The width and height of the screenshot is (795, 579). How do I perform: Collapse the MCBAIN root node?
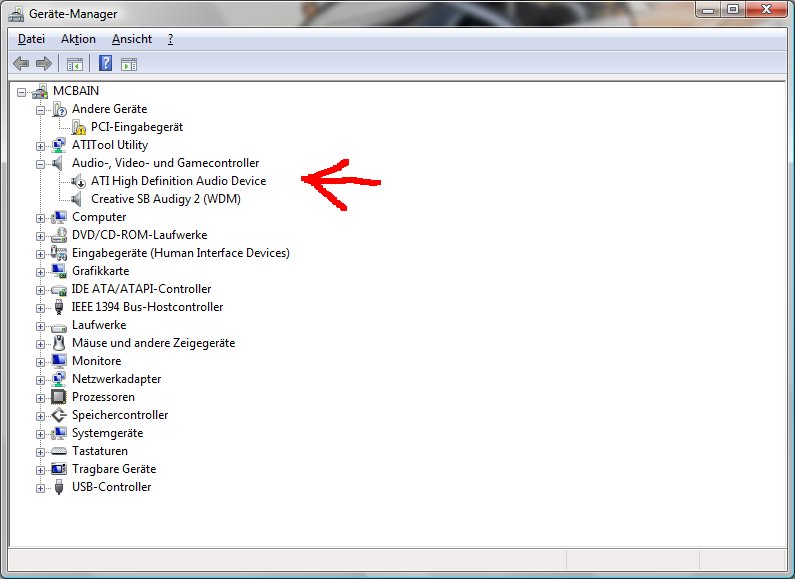coord(21,92)
